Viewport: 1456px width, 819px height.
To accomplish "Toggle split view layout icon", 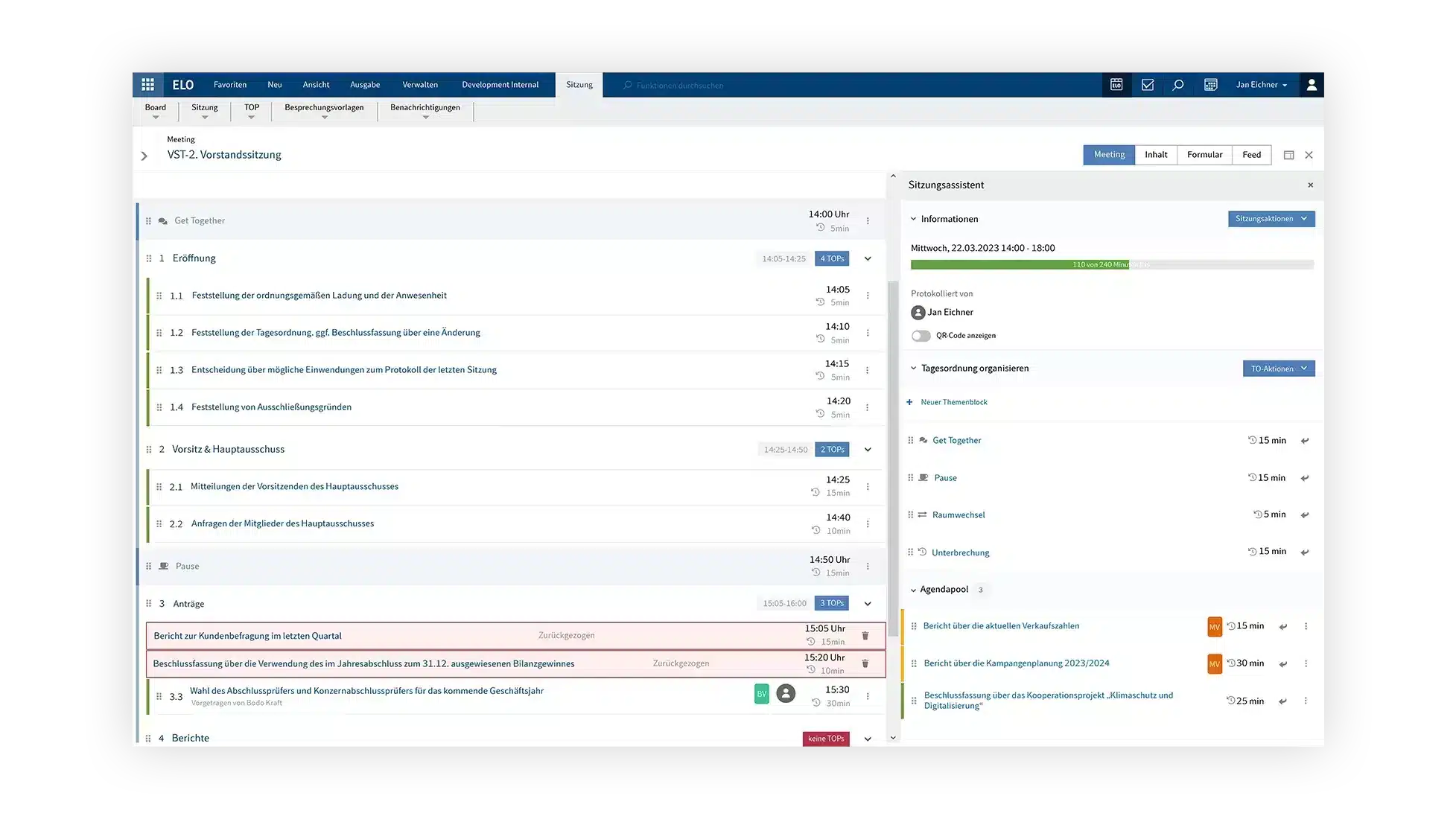I will click(x=1288, y=155).
